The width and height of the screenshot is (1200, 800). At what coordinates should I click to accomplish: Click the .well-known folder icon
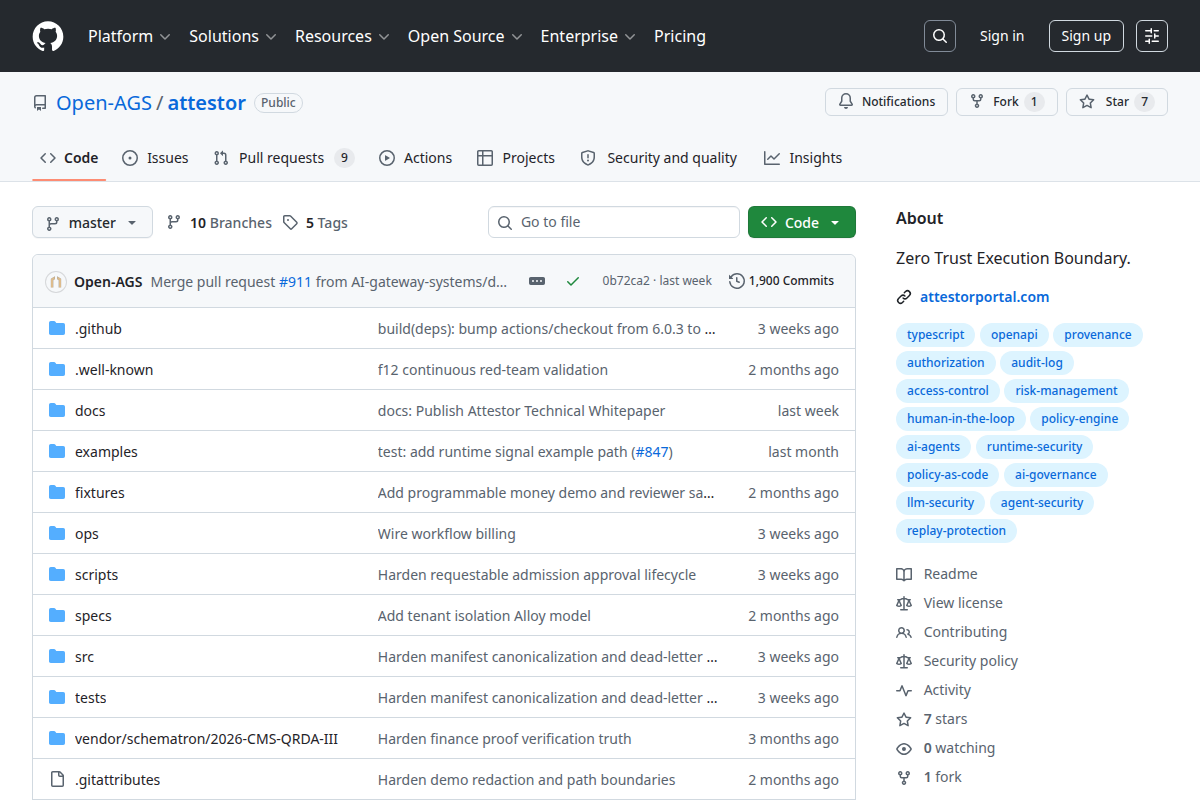point(57,369)
